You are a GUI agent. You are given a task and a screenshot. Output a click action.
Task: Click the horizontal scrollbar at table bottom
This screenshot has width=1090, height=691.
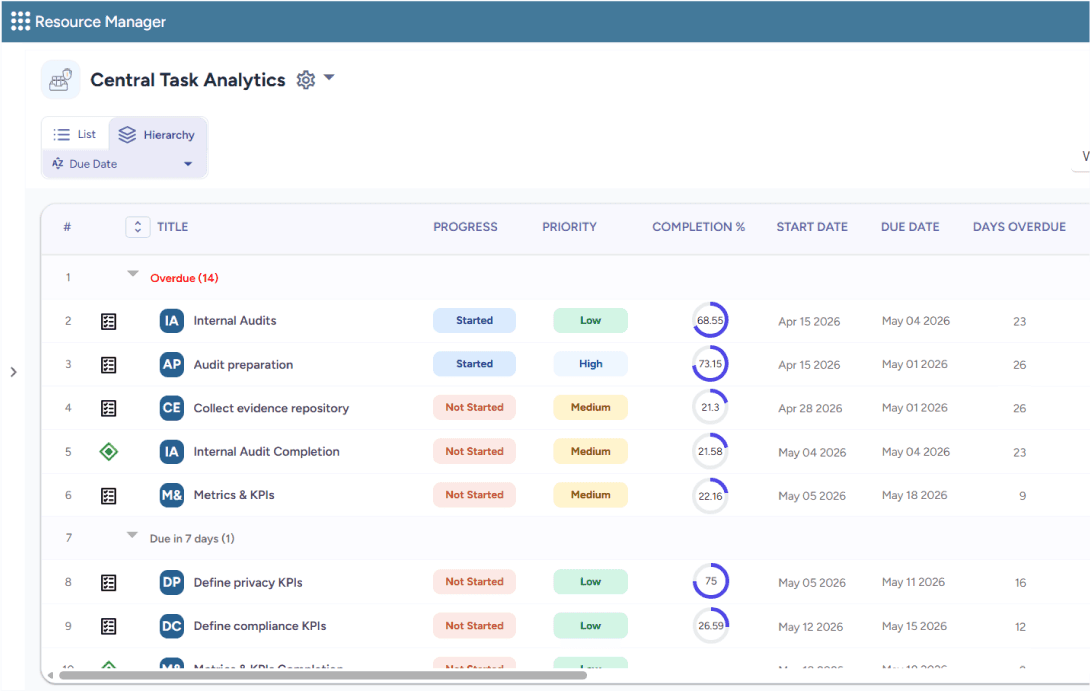tap(323, 675)
